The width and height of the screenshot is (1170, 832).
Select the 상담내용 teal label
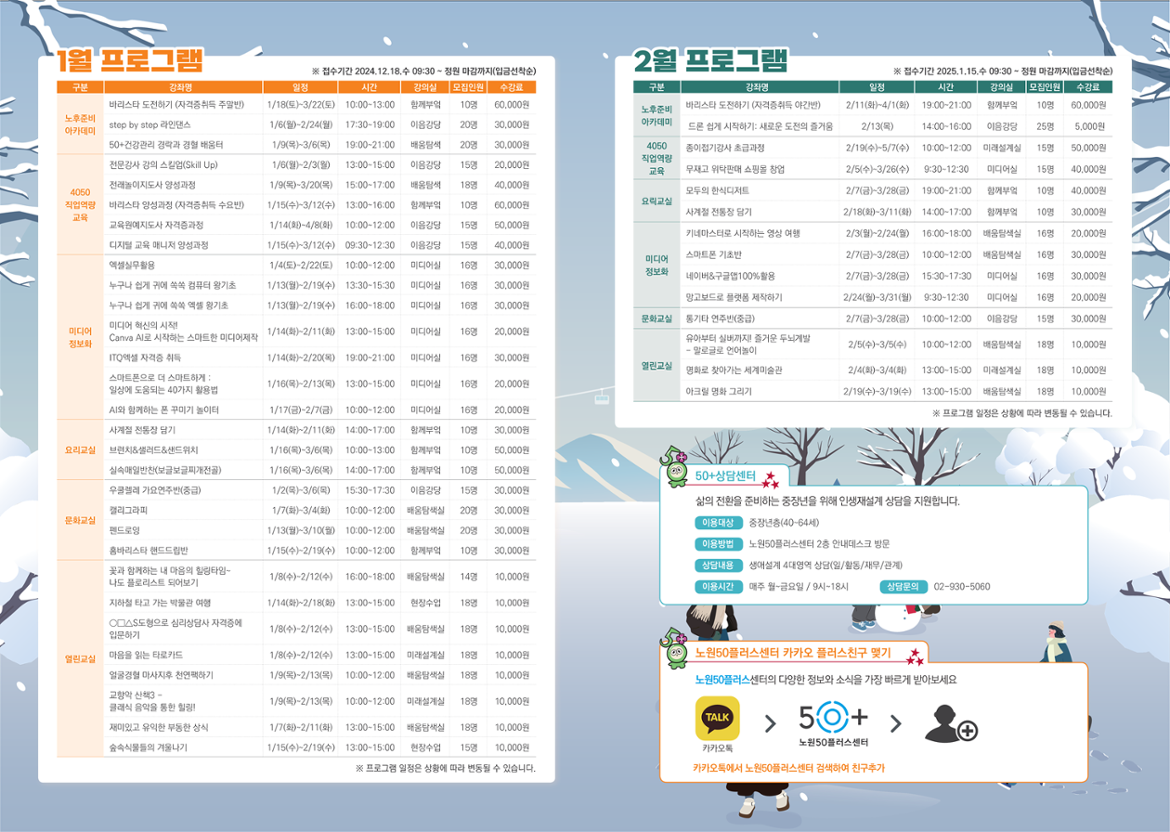pos(718,565)
